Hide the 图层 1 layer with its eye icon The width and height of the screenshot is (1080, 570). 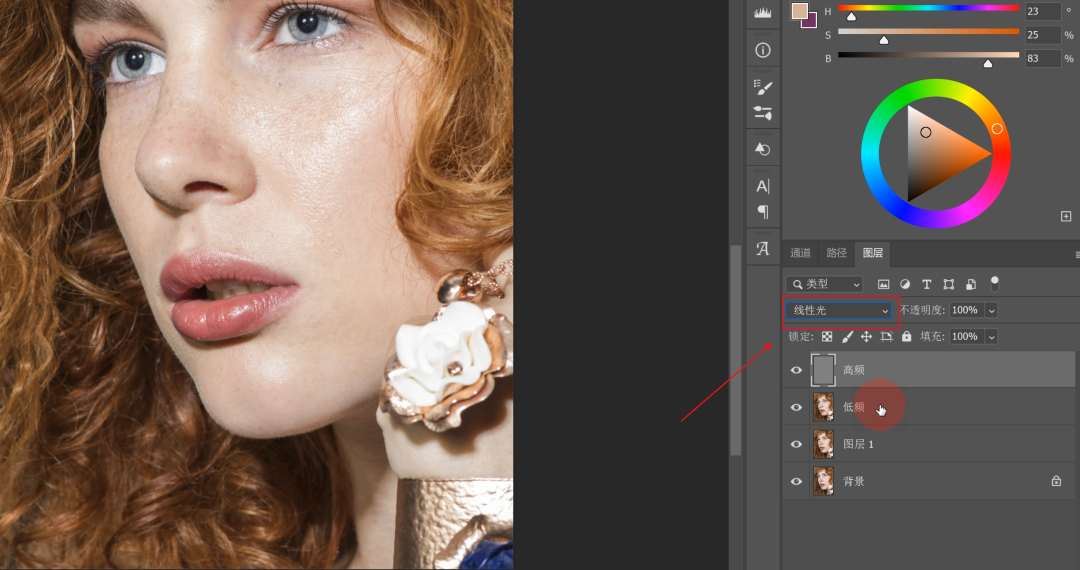point(796,444)
